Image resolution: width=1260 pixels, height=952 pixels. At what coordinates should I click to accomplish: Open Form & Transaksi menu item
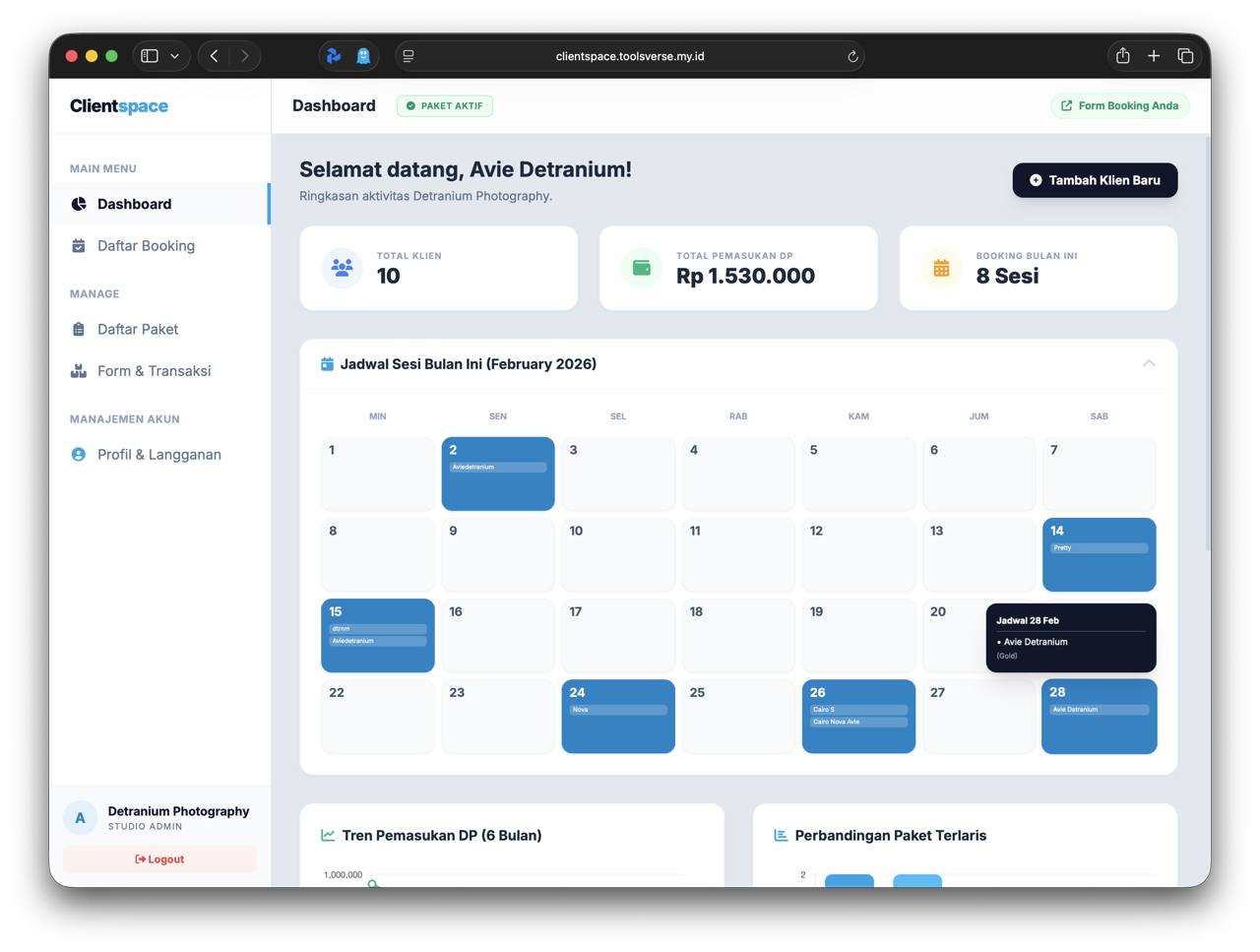tap(154, 371)
